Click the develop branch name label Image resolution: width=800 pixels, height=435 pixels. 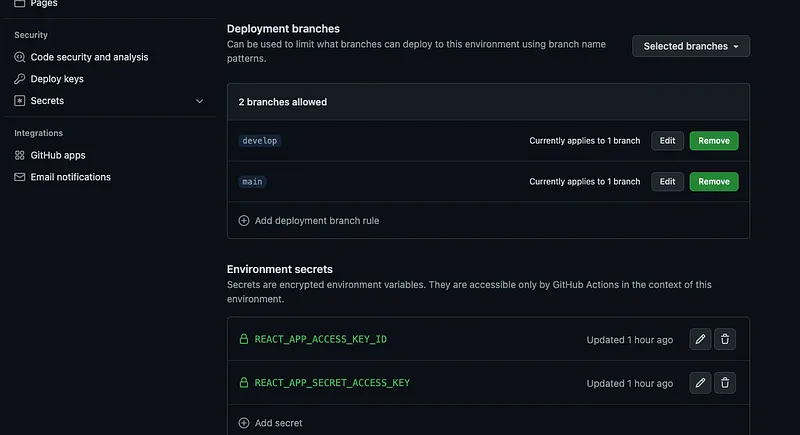(259, 141)
